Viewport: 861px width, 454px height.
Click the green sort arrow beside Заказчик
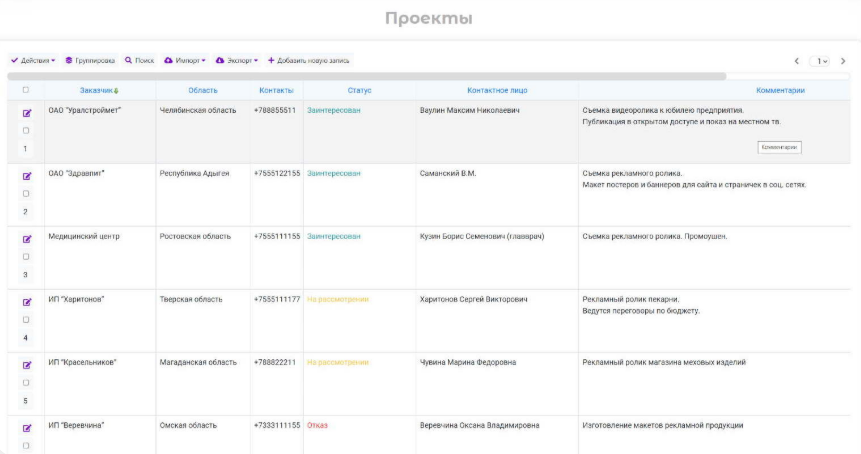pyautogui.click(x=116, y=91)
